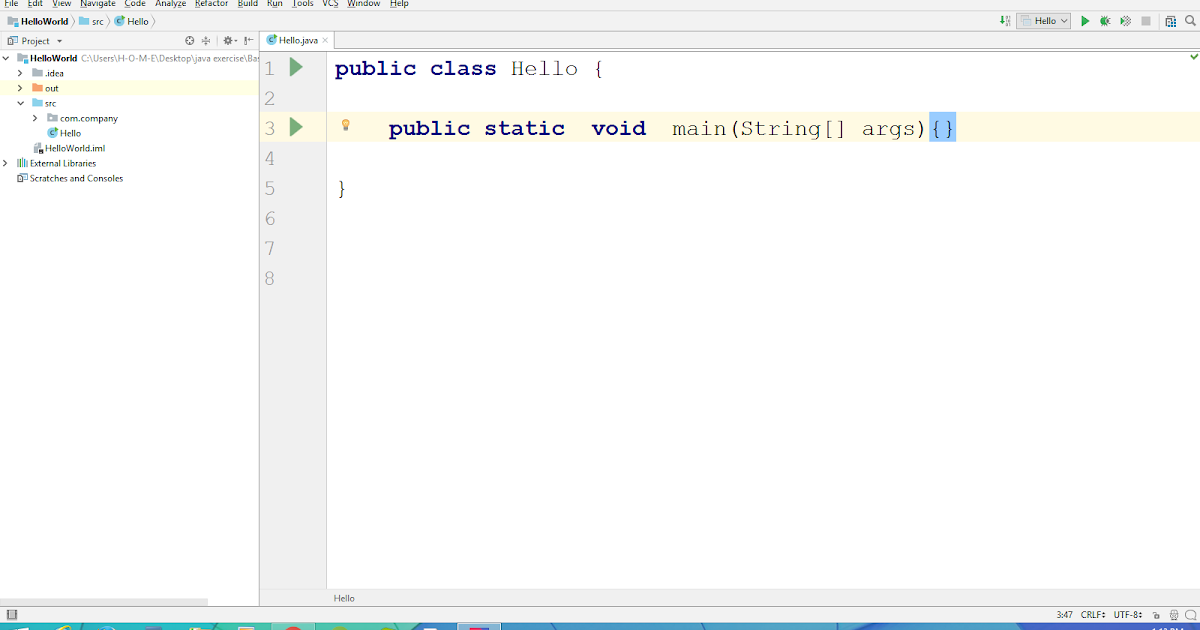Change file encoding via the UTF-8 dropdown
Screen dimensions: 1200x630
[x=1127, y=614]
